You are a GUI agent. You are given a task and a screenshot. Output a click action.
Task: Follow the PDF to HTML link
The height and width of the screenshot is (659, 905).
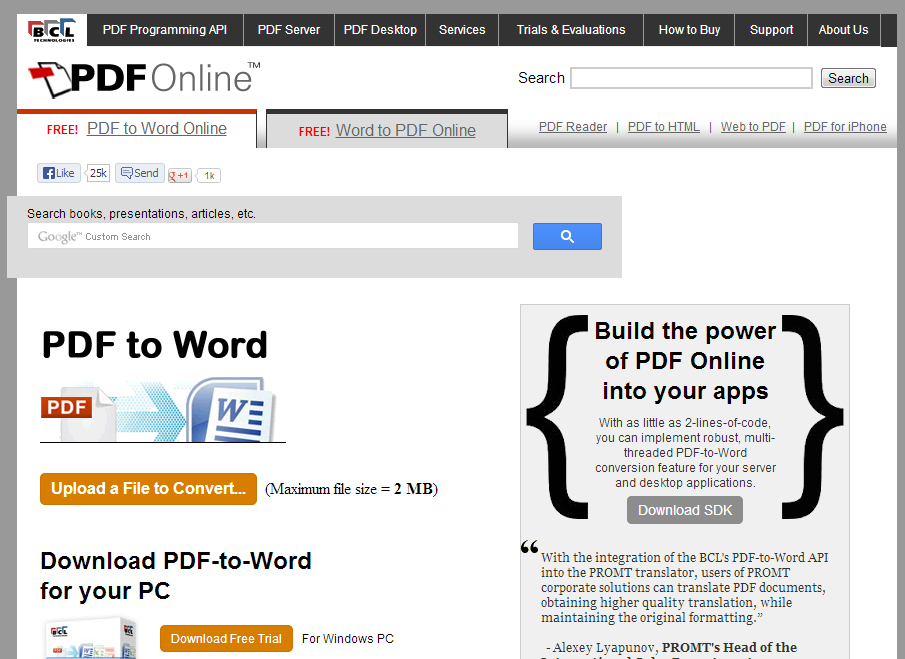point(664,127)
